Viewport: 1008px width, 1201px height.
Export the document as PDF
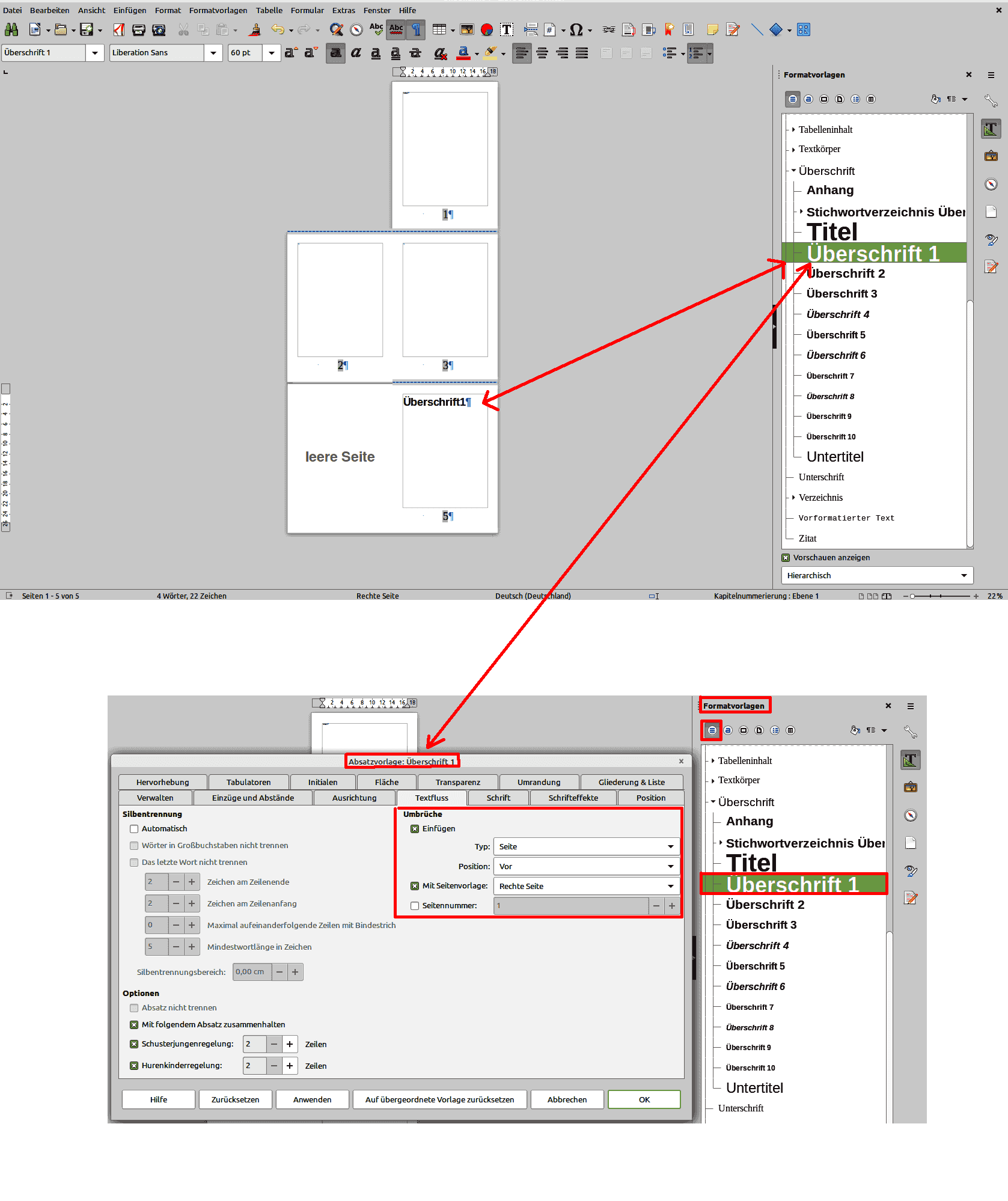[x=119, y=29]
